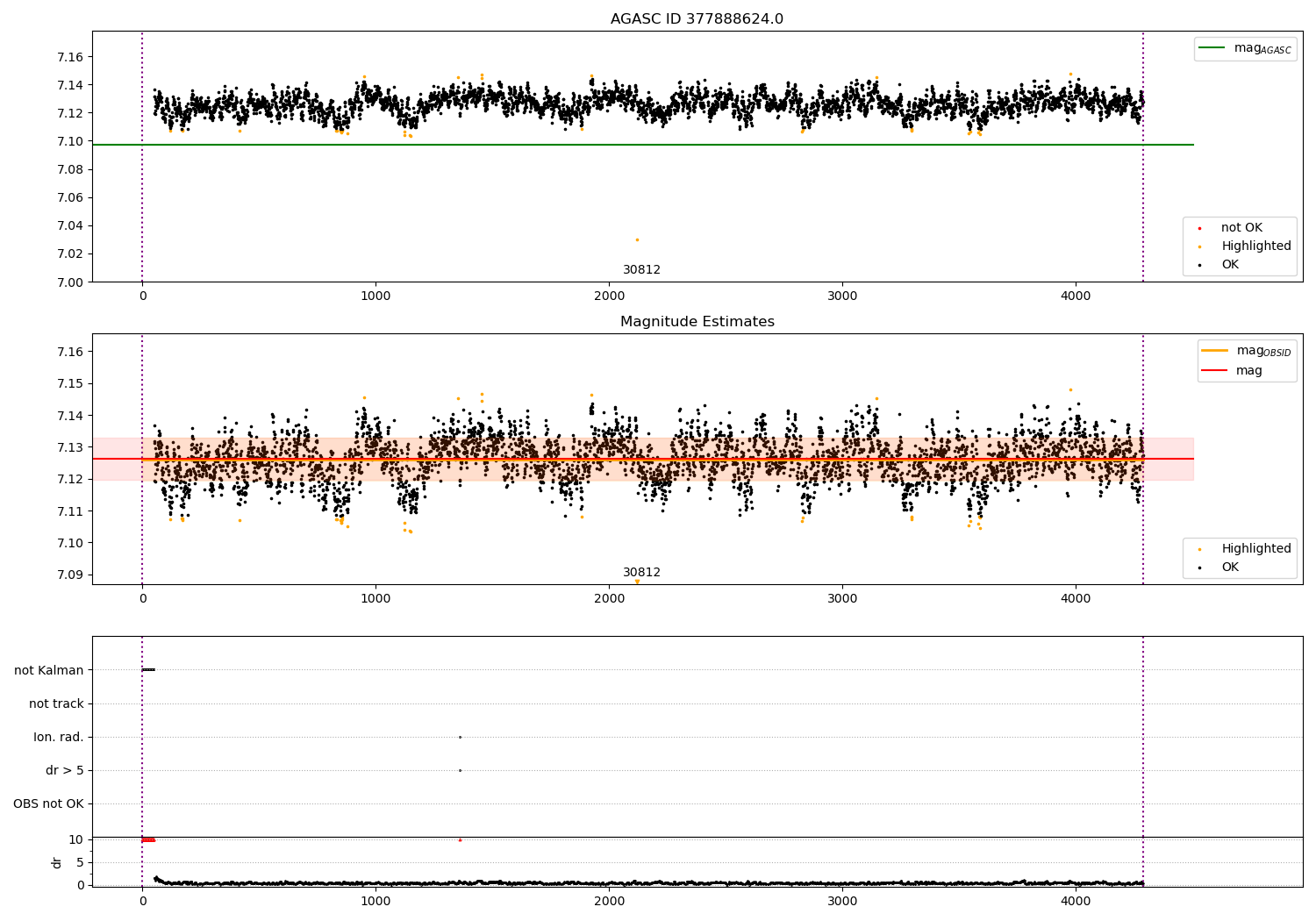Click the 7.09 tick on middle plot
Viewport: 1316px width, 921px height.
(x=70, y=575)
